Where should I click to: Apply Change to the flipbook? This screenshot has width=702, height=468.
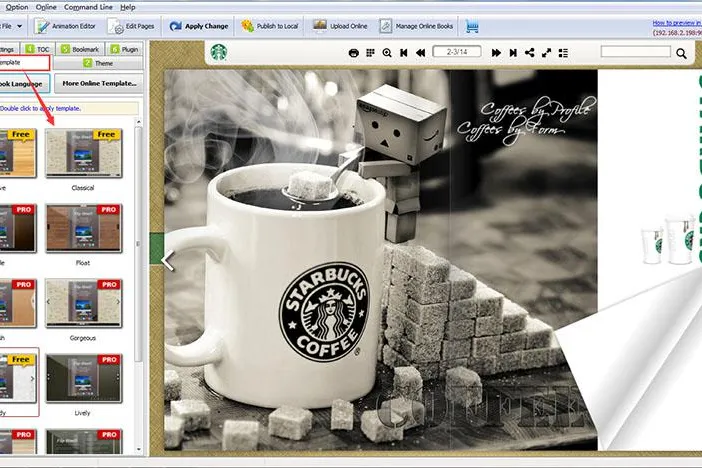[199, 26]
